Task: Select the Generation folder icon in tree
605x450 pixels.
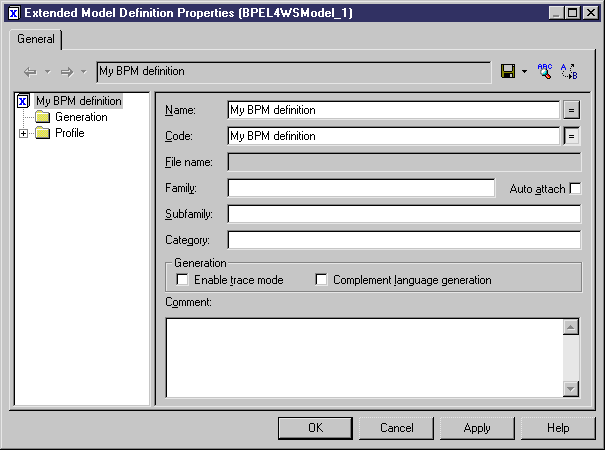Action: tap(42, 117)
